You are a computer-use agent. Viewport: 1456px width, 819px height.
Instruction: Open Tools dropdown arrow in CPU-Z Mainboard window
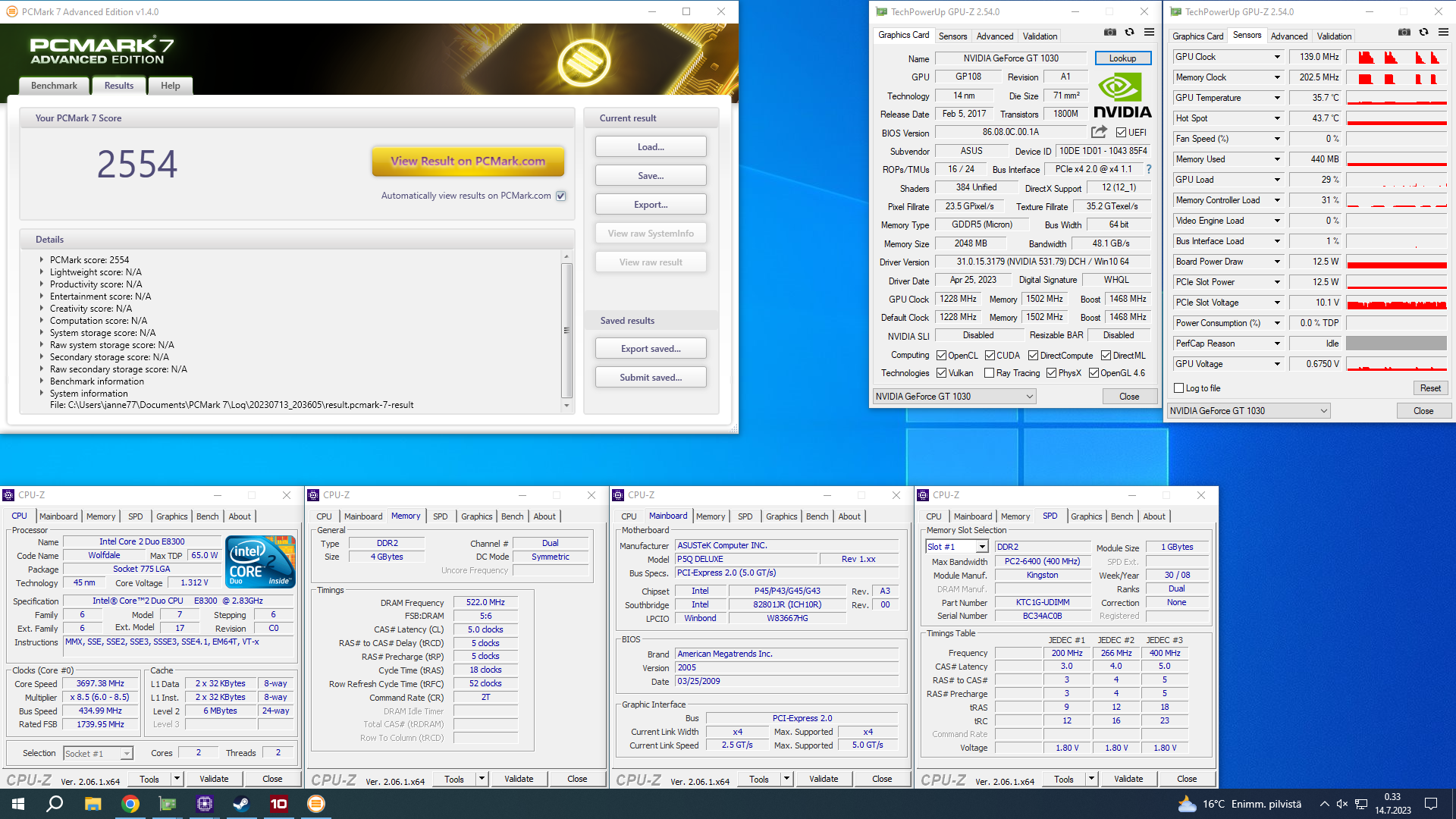(786, 779)
